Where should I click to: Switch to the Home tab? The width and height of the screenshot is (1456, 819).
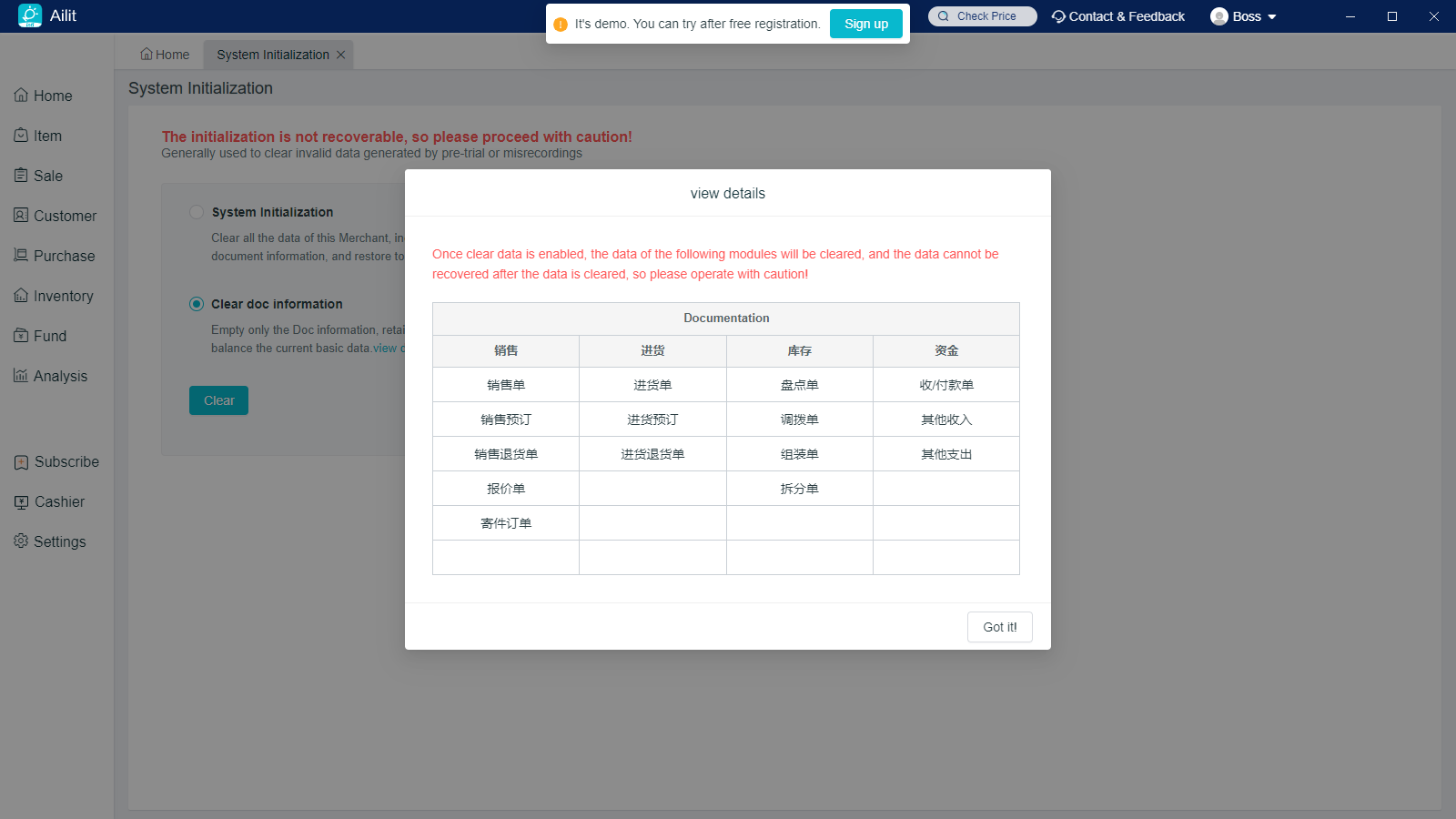[165, 55]
